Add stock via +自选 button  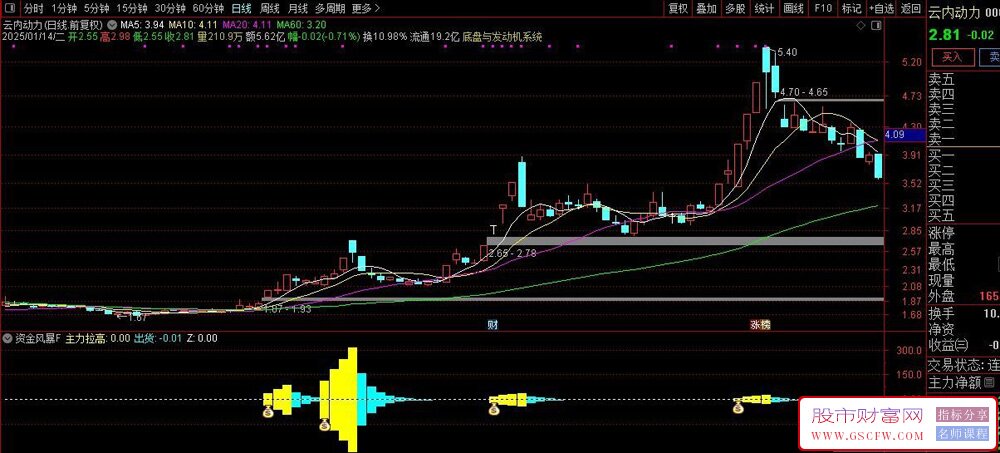881,8
